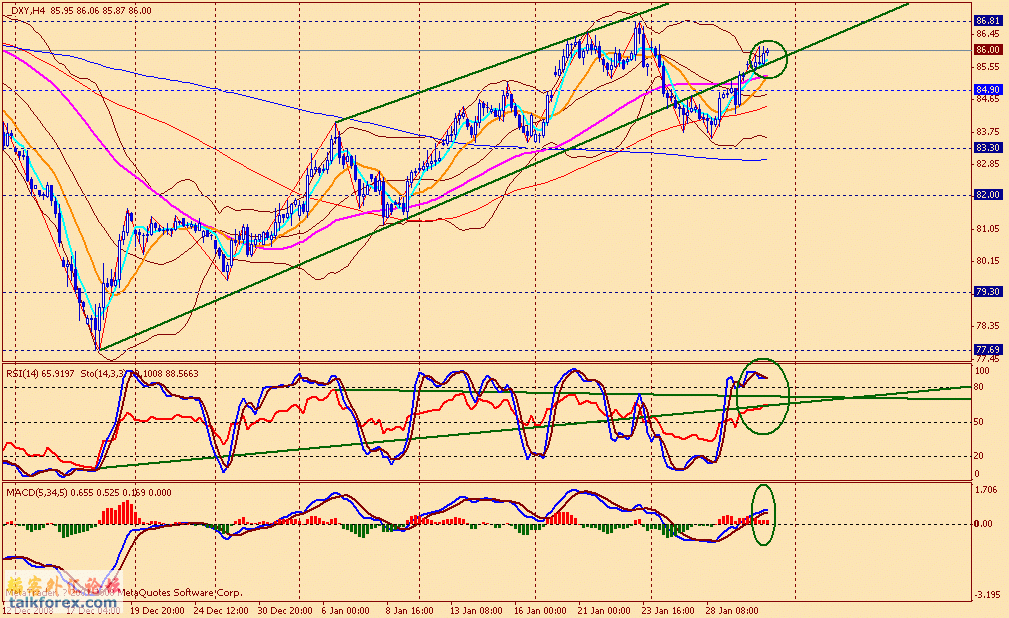Select the 83.30 price level tag
The height and width of the screenshot is (618, 1009).
coord(987,147)
